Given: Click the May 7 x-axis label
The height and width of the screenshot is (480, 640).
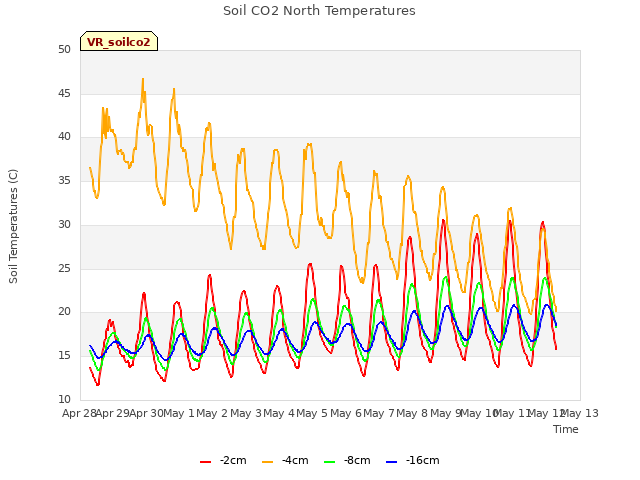Looking at the screenshot, I should [x=379, y=413].
